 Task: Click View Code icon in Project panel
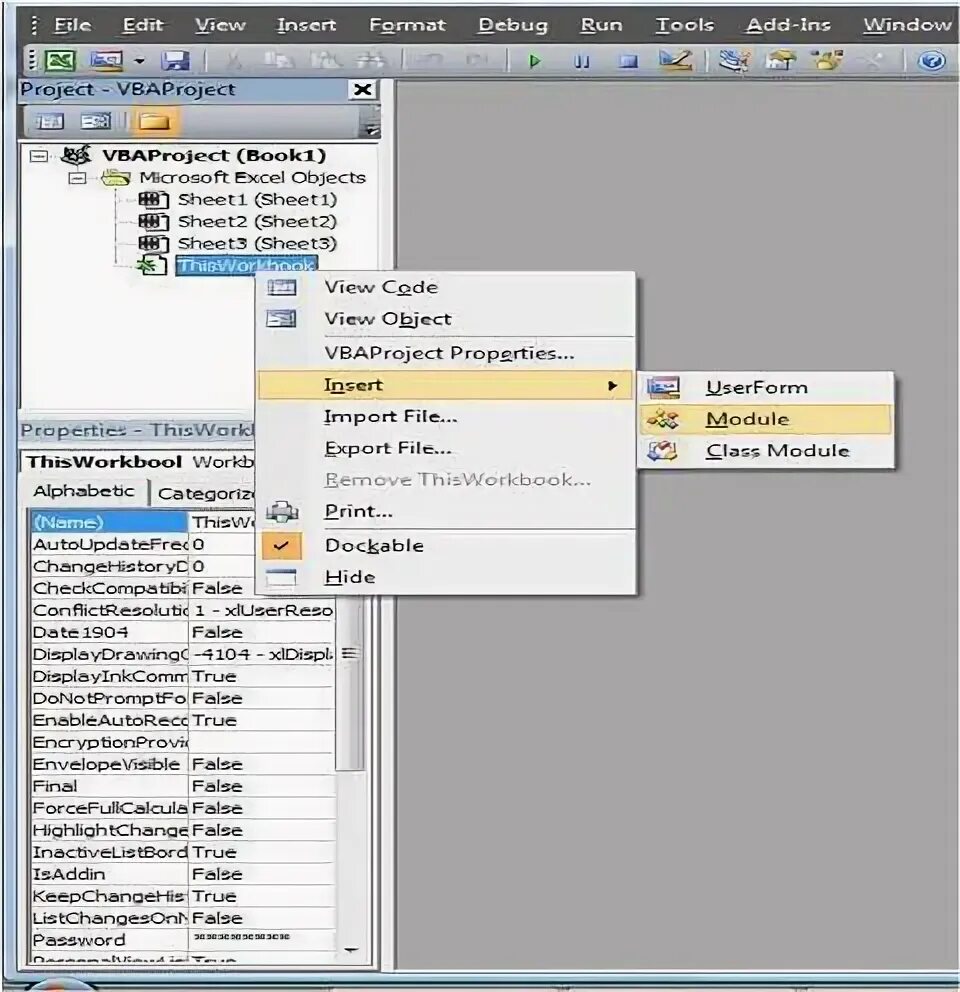[x=49, y=121]
